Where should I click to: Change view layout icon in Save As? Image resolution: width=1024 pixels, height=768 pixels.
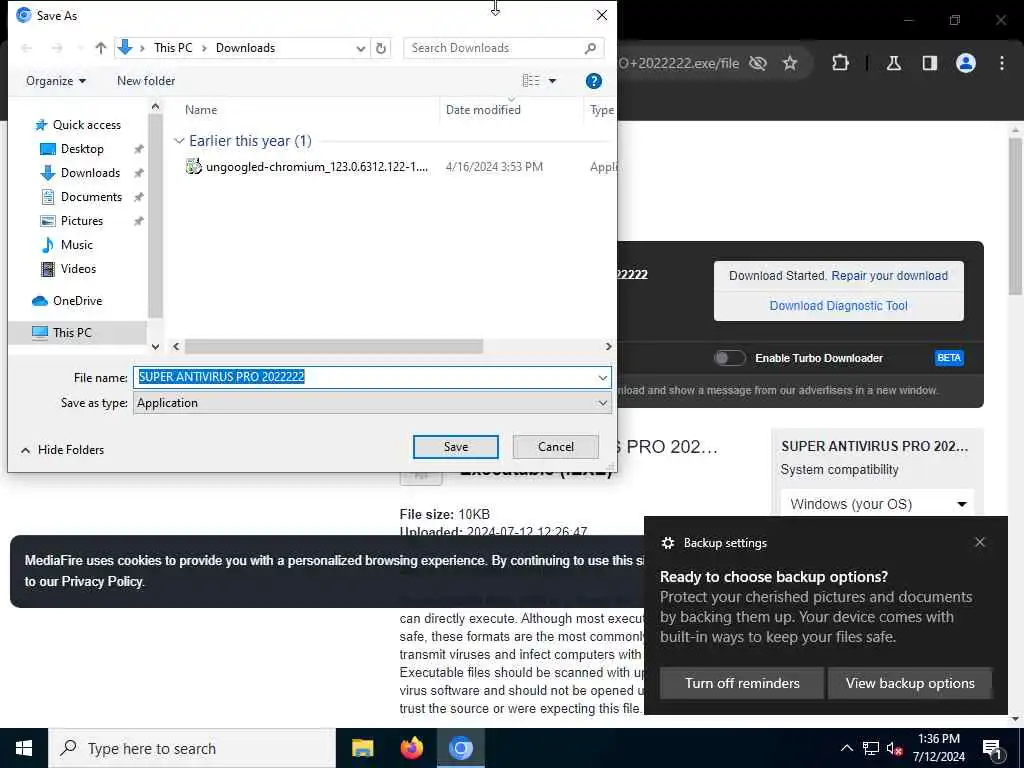(x=531, y=80)
